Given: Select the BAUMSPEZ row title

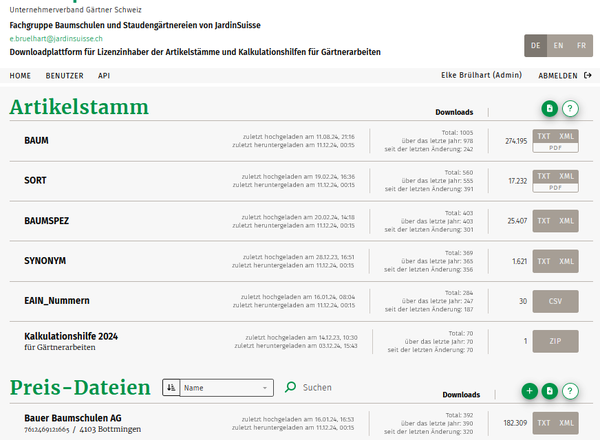Looking at the screenshot, I should click(47, 221).
